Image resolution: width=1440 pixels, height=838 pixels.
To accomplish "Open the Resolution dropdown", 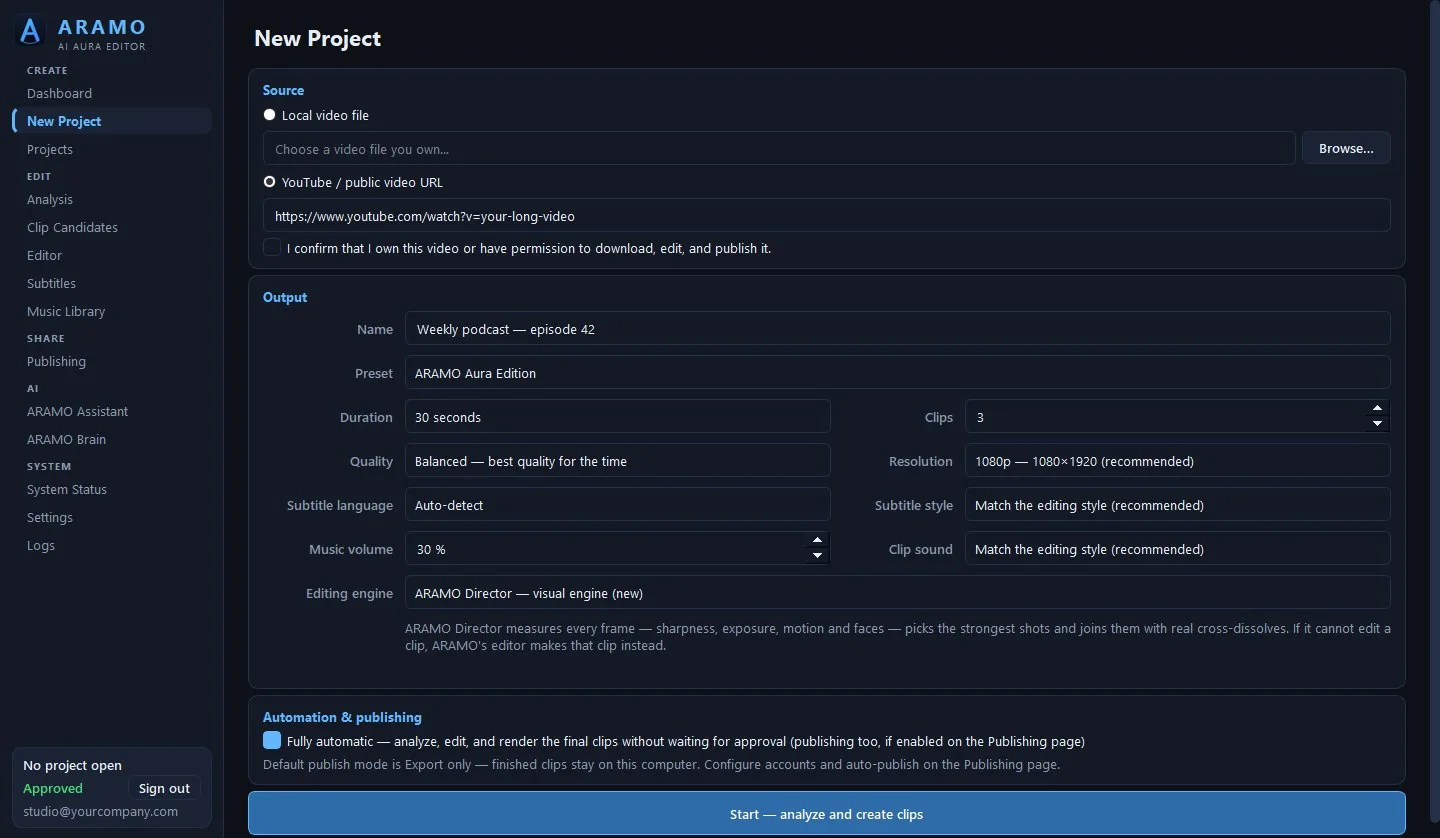I will point(1177,460).
